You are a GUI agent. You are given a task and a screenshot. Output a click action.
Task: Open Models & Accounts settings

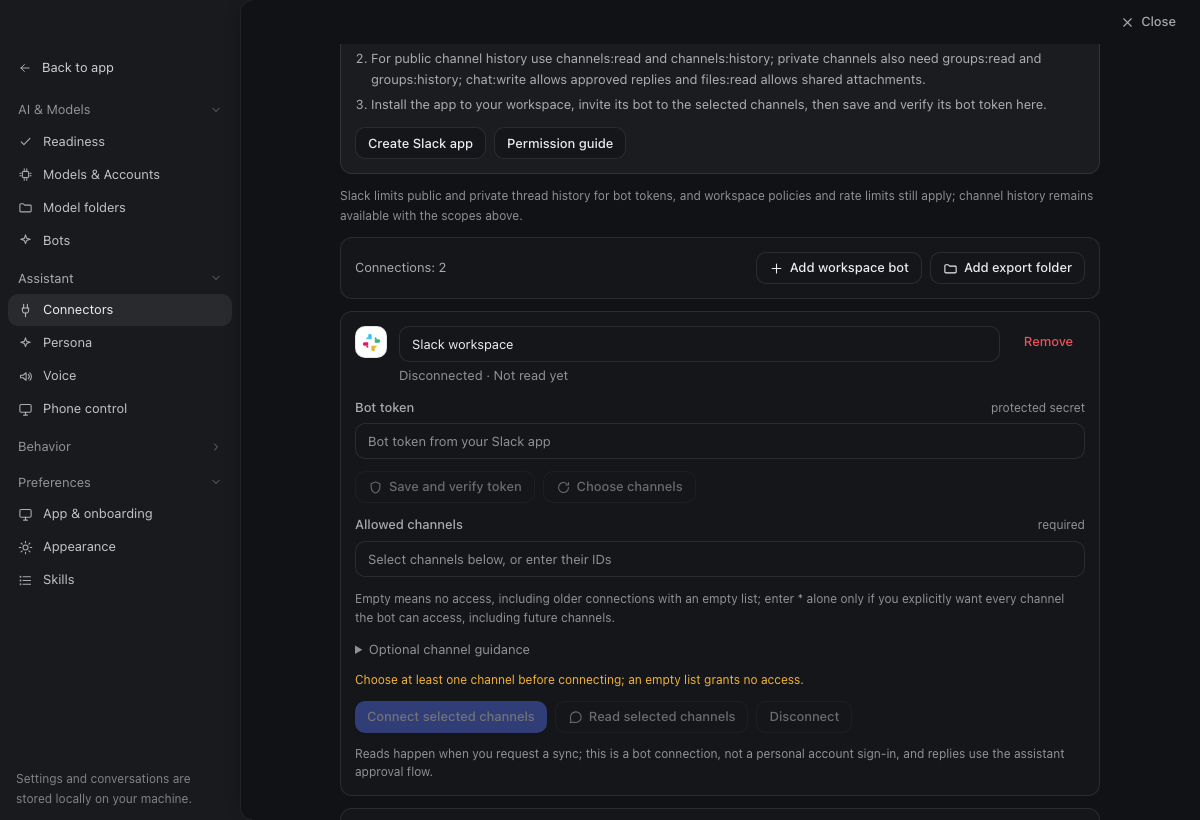coord(120,175)
